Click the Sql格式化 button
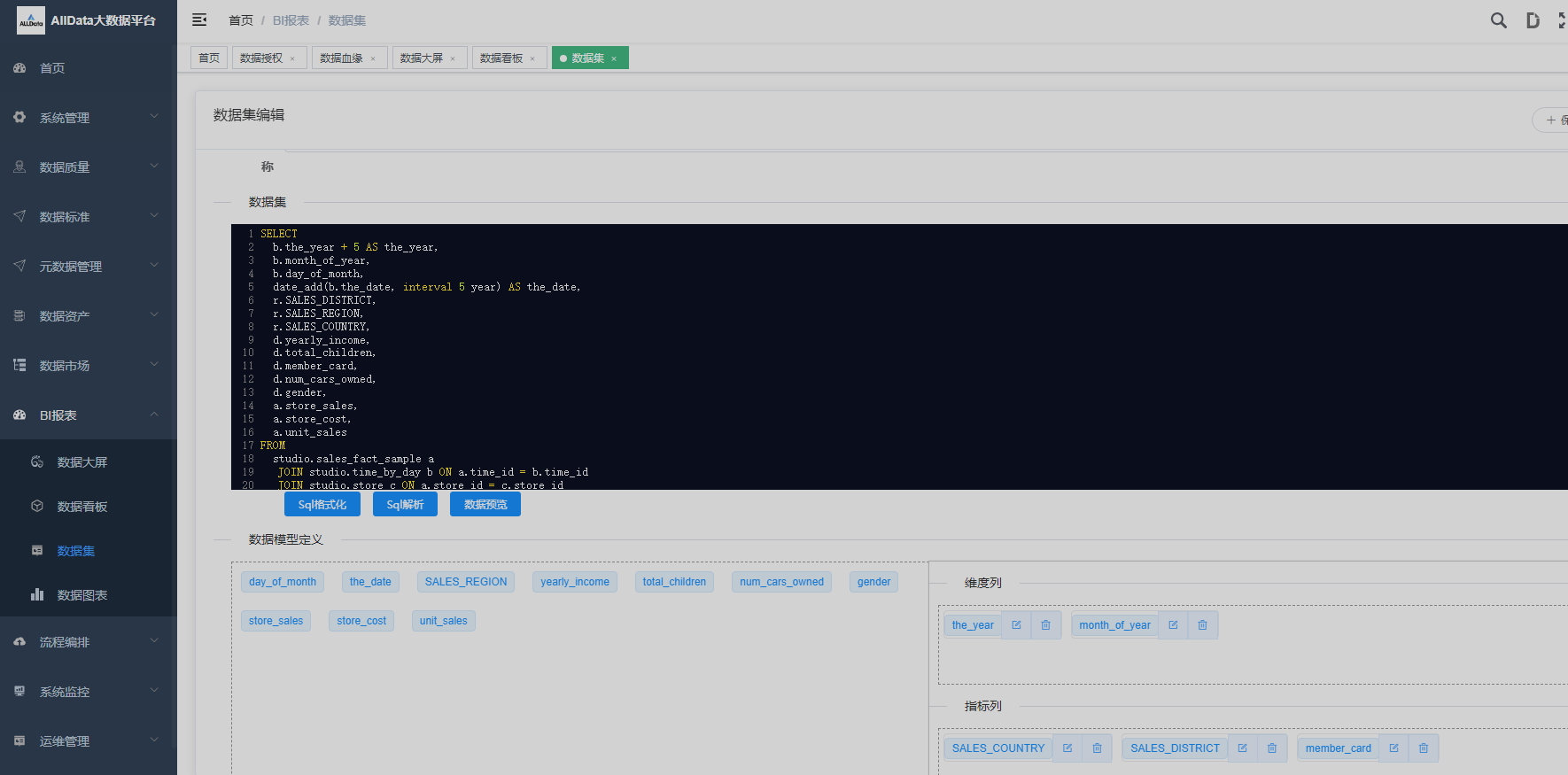Viewport: 1568px width, 775px height. coord(322,505)
